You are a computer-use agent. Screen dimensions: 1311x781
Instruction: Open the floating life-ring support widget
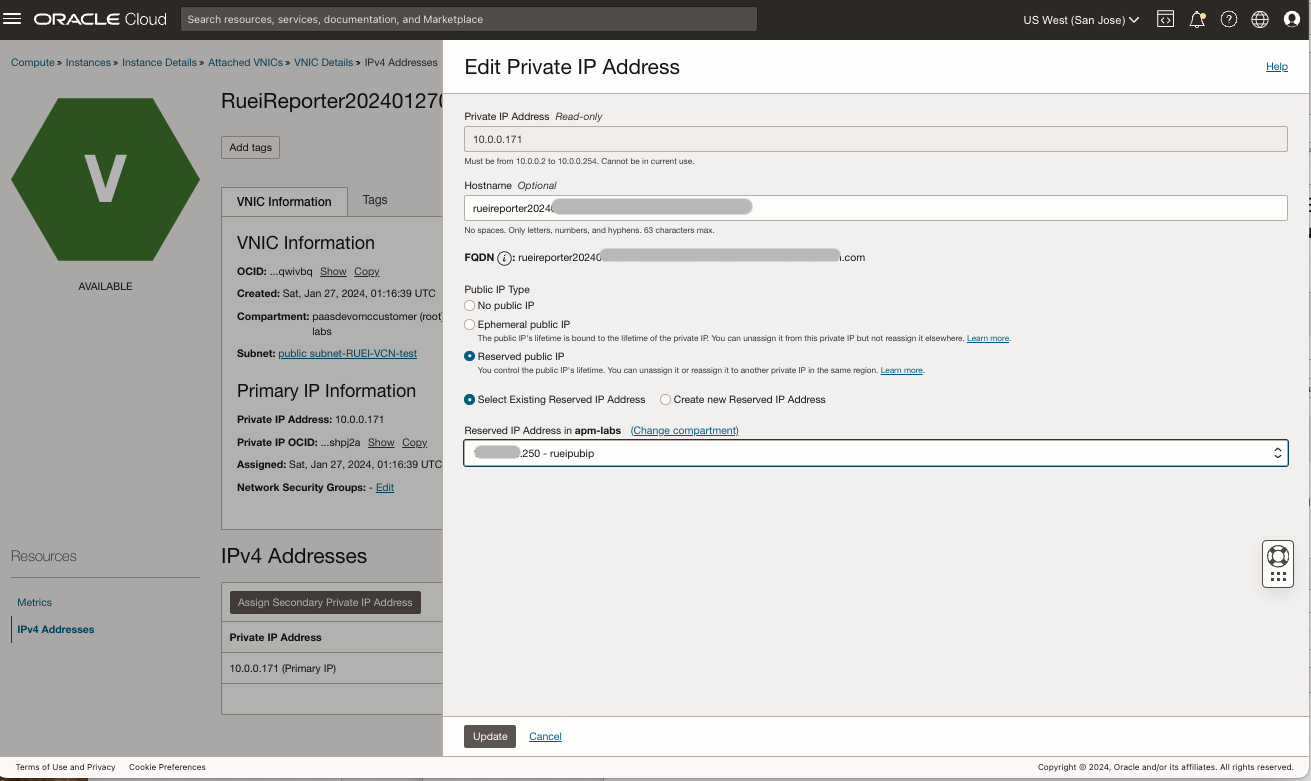(1277, 555)
